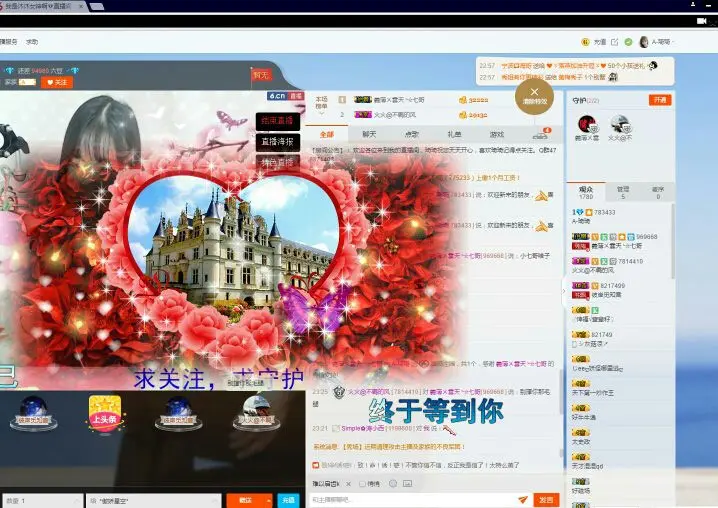Click the paper plane fly-screen icon
Viewport: 718px width, 508px height.
tap(522, 499)
